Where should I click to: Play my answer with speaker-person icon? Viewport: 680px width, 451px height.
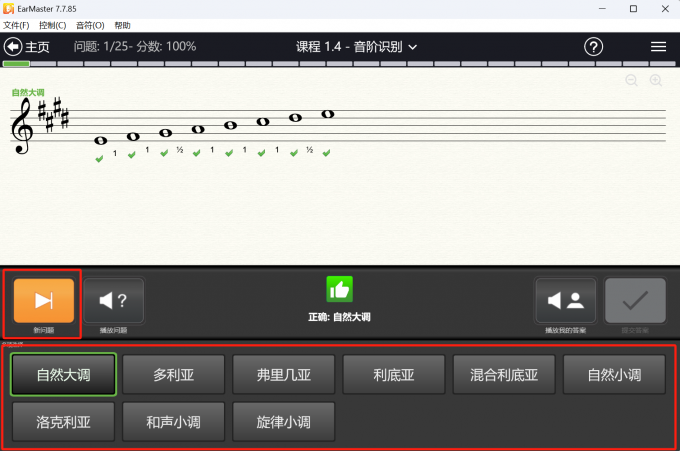point(566,301)
